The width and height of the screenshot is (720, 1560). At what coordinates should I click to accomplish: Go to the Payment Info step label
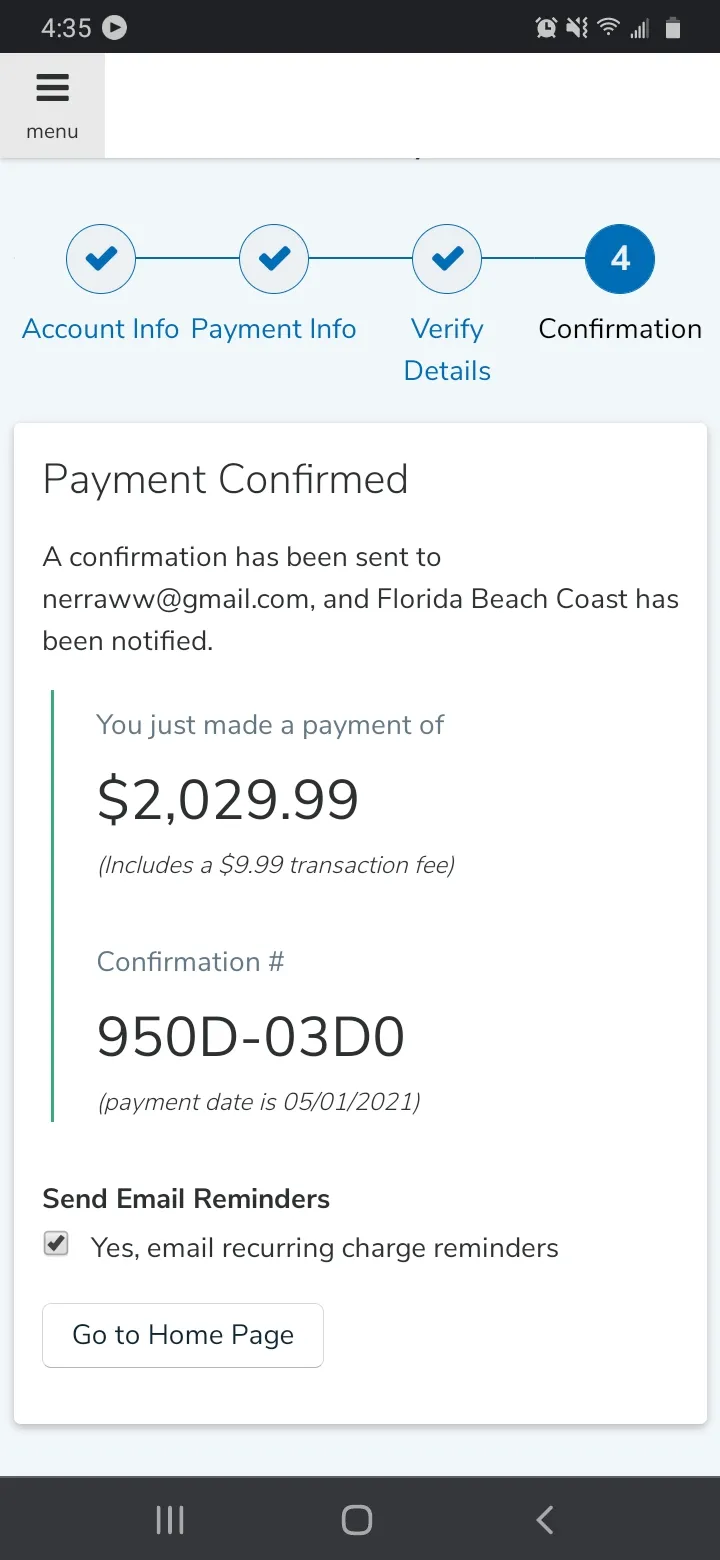click(274, 329)
